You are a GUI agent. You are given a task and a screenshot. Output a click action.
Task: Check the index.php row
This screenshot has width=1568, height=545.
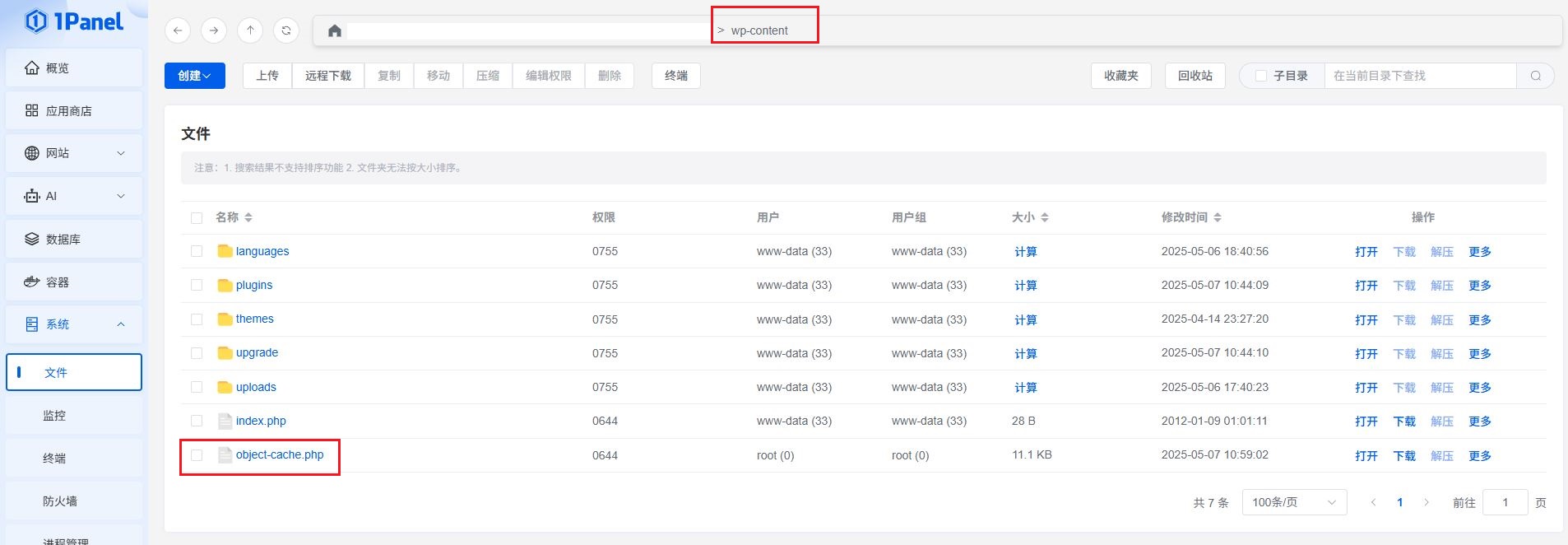[197, 421]
